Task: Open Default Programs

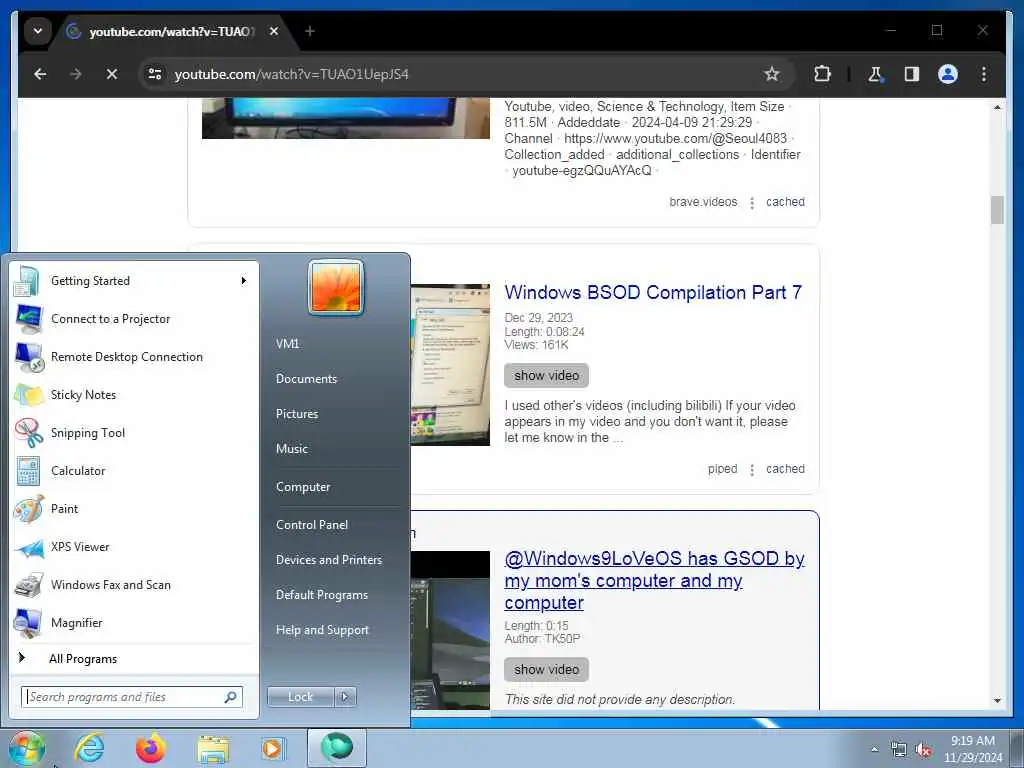Action: pos(322,595)
